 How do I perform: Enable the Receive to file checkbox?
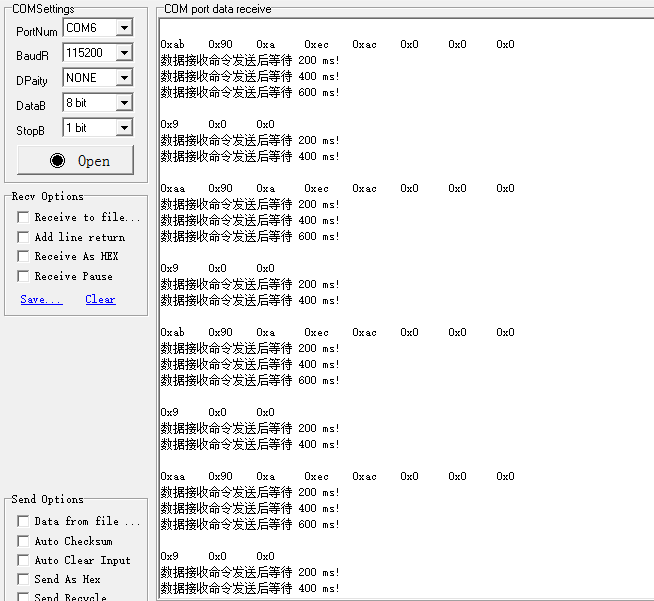coord(23,217)
